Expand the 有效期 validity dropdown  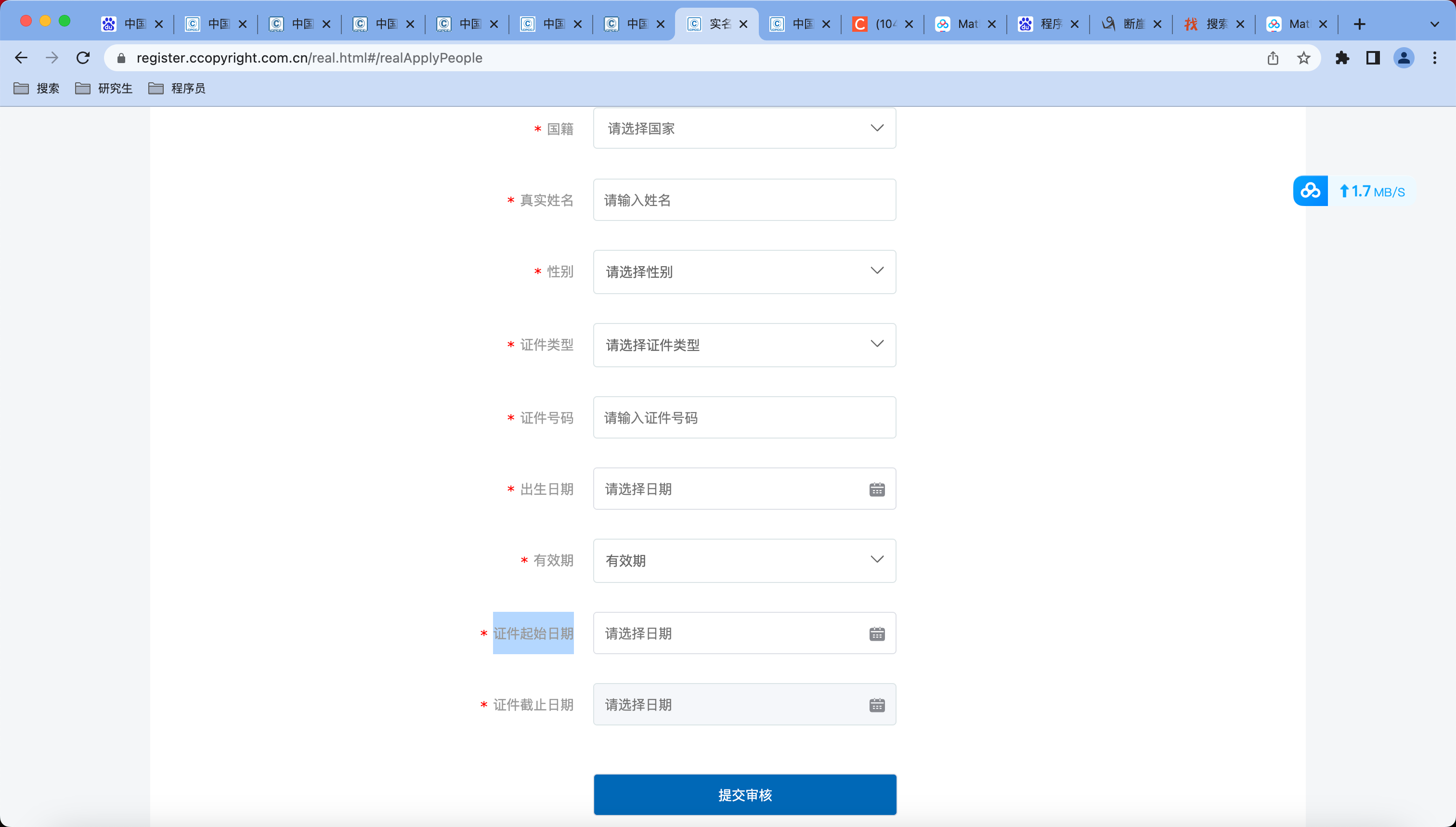744,561
